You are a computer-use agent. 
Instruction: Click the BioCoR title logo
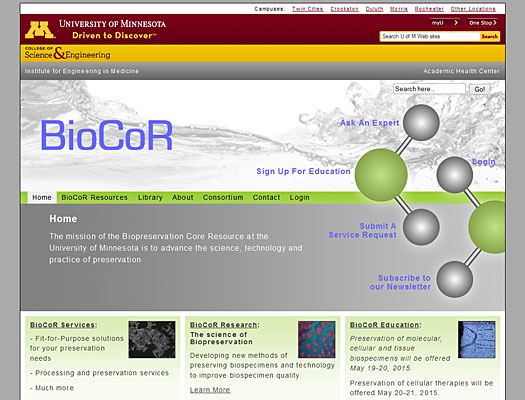pyautogui.click(x=106, y=135)
